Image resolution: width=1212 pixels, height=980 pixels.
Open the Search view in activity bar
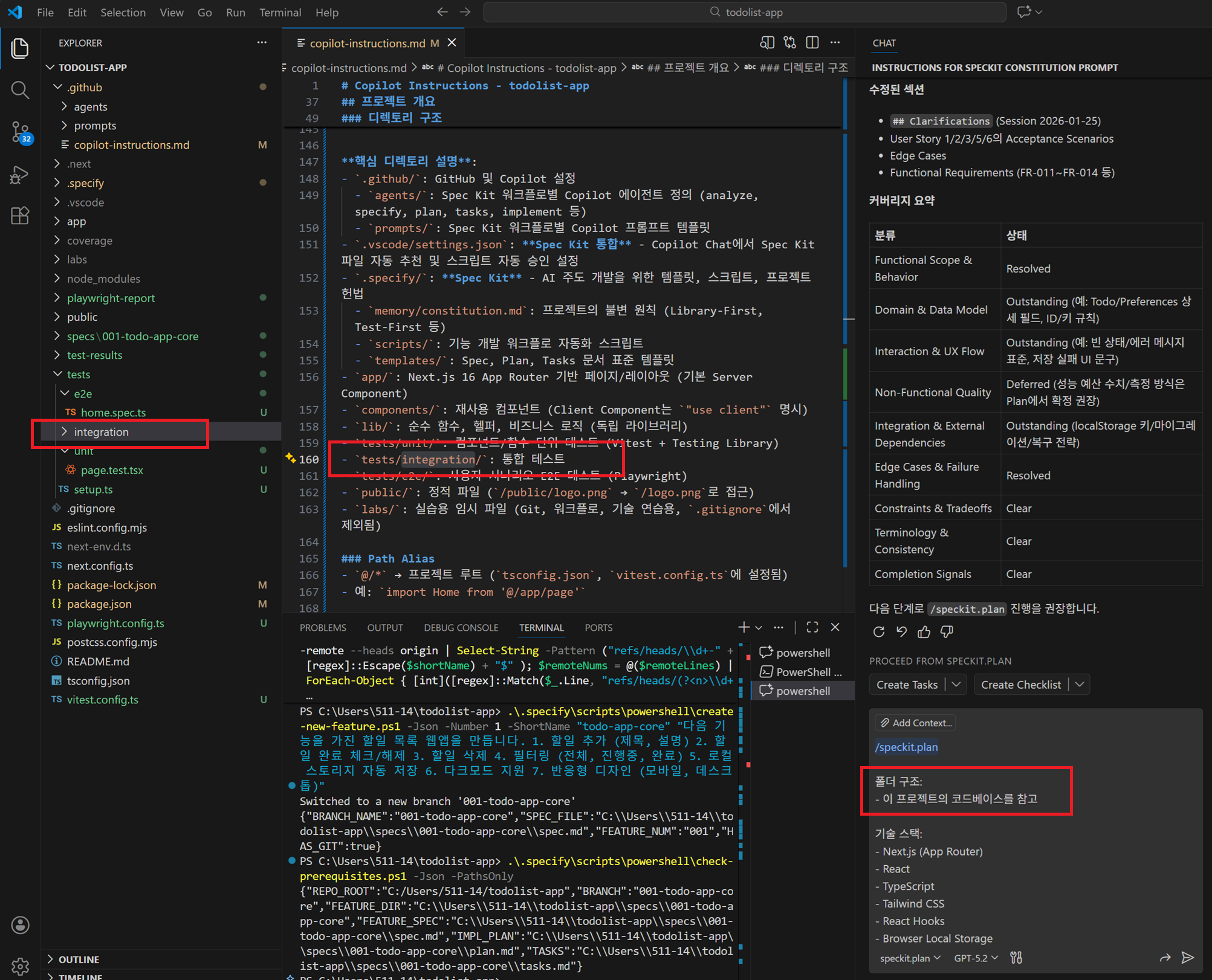pyautogui.click(x=20, y=90)
